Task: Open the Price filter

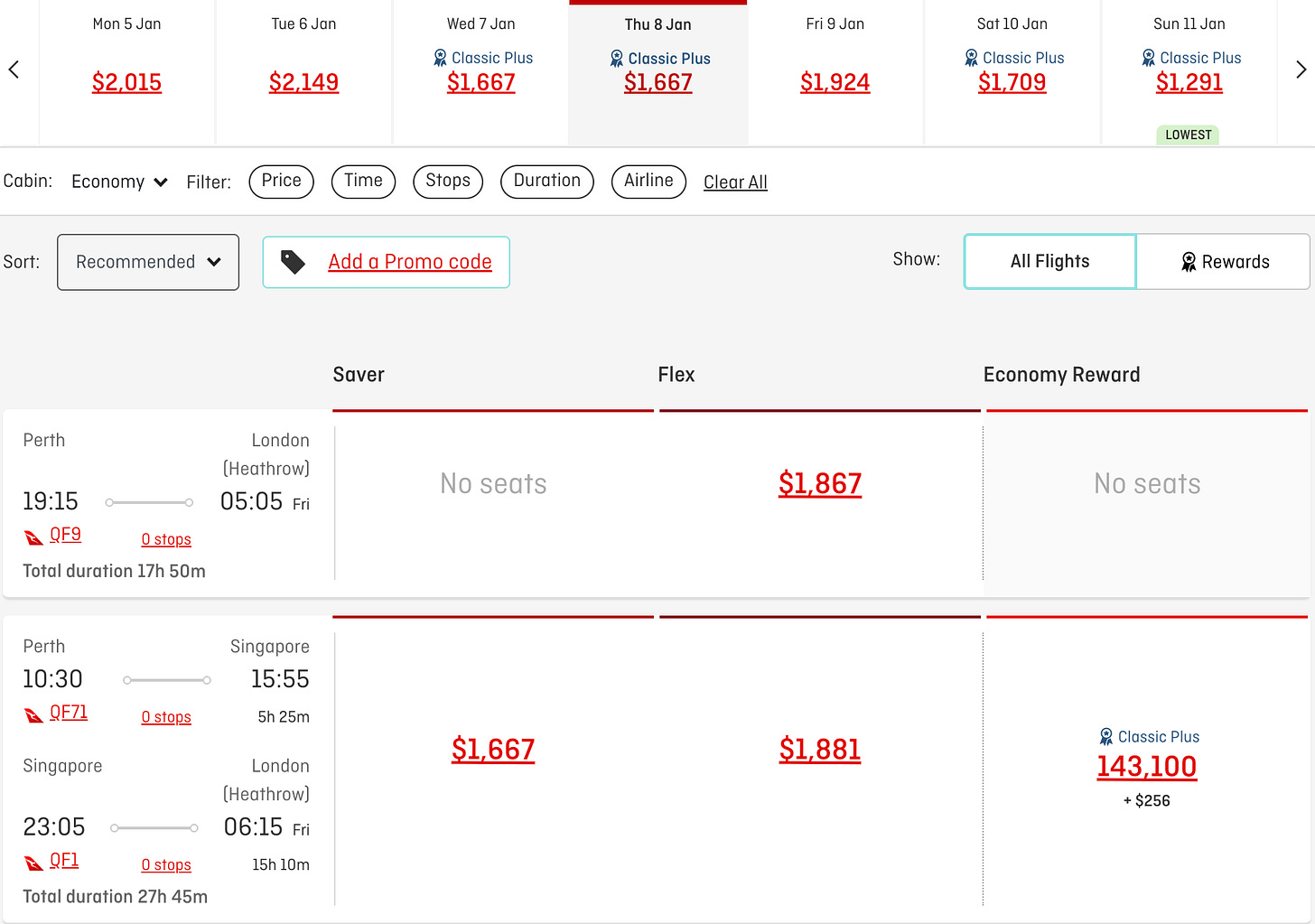Action: [x=281, y=181]
